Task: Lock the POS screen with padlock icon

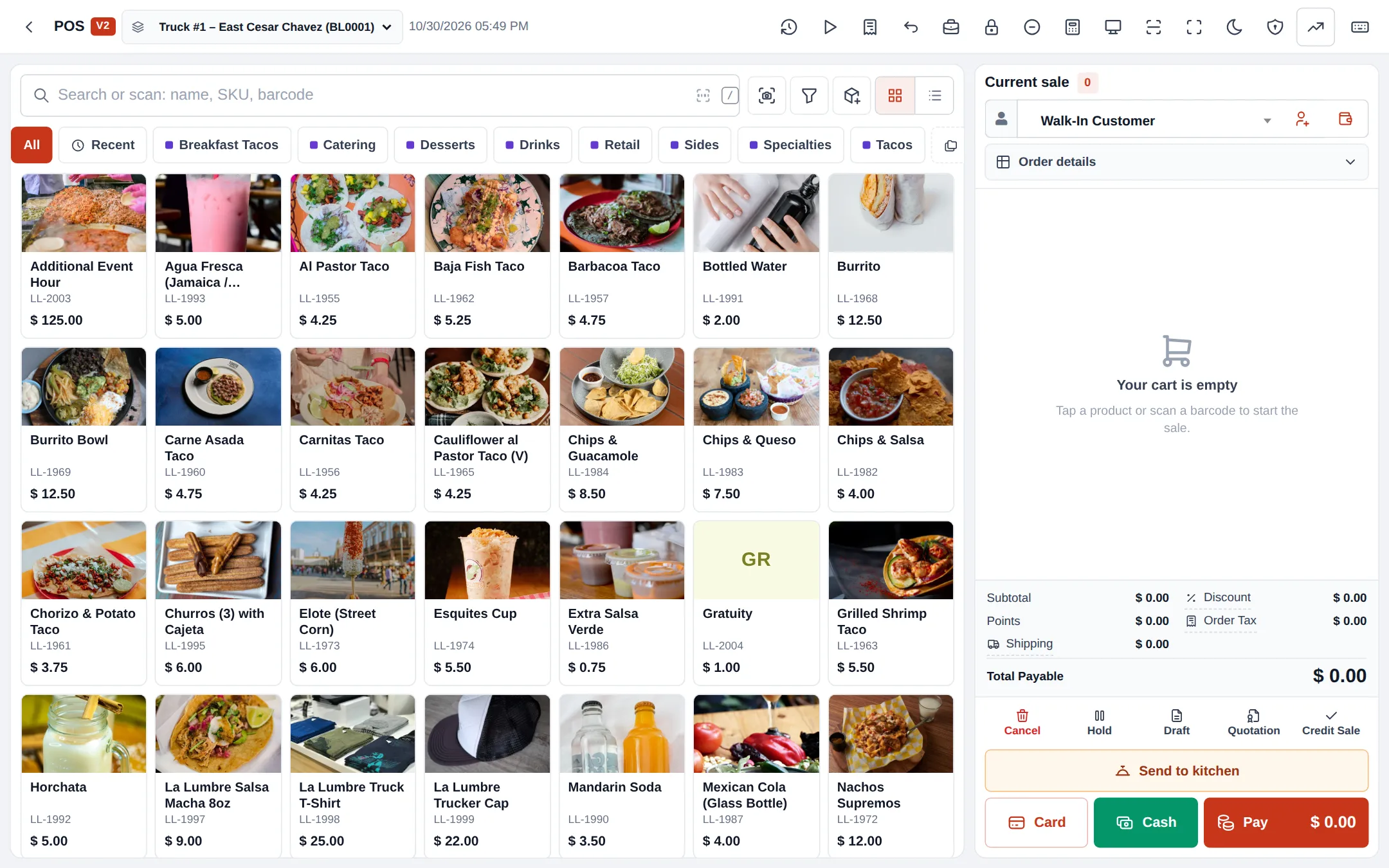Action: (x=992, y=27)
